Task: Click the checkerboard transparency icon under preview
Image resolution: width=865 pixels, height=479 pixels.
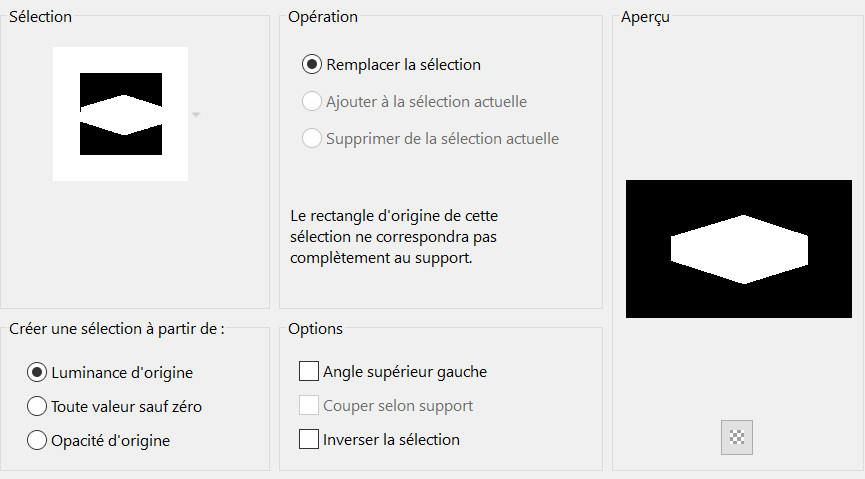Action: tap(737, 437)
